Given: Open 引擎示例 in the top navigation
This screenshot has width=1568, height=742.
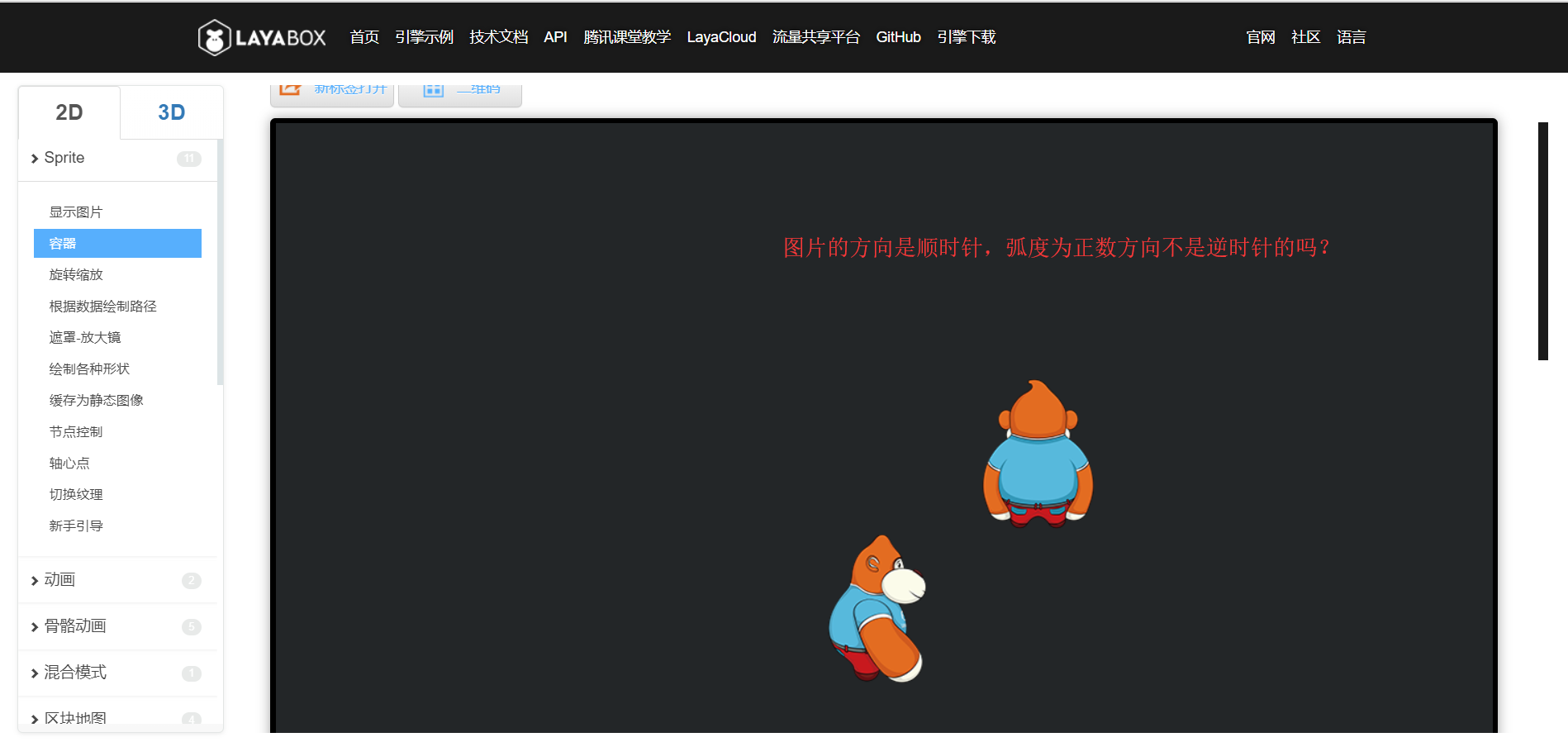Looking at the screenshot, I should pyautogui.click(x=424, y=37).
